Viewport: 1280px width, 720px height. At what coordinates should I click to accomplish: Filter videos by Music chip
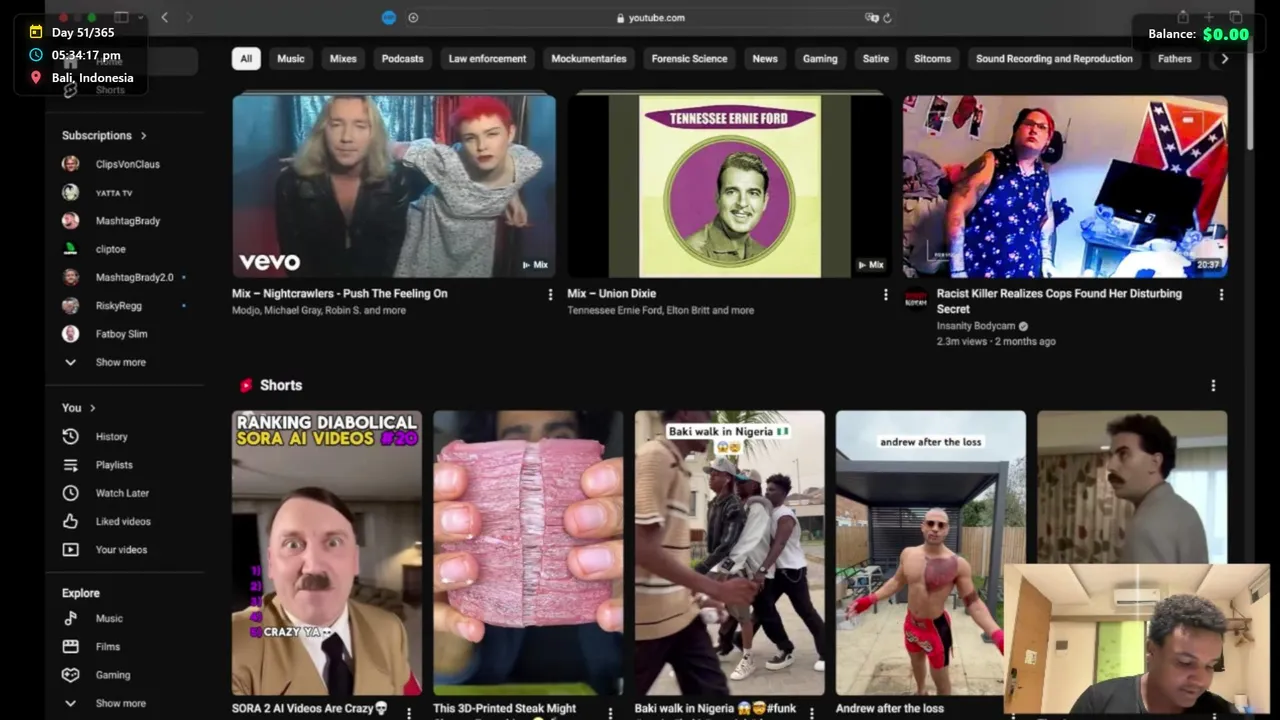click(x=291, y=59)
